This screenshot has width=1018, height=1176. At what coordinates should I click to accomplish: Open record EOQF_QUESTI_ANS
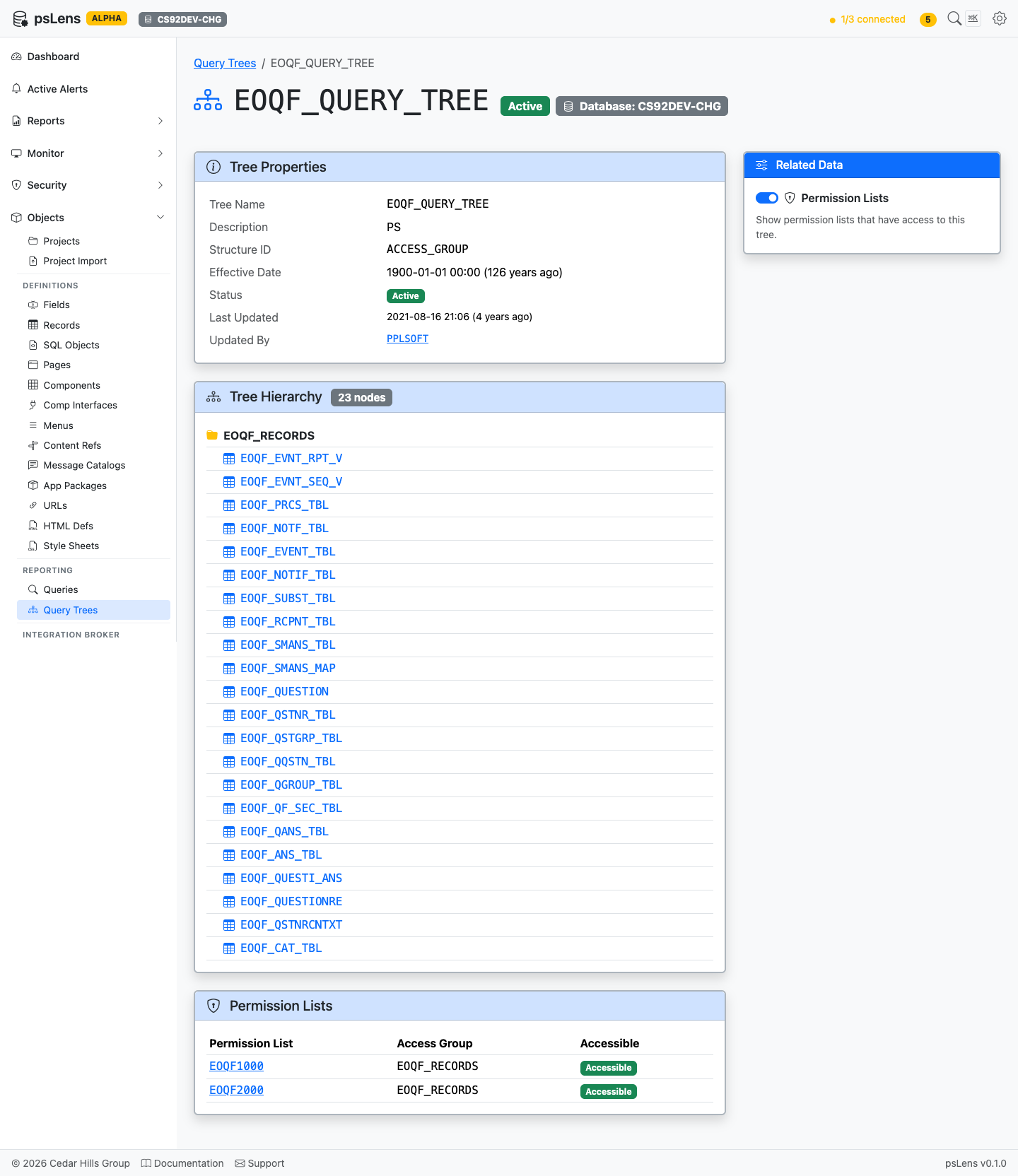point(291,878)
